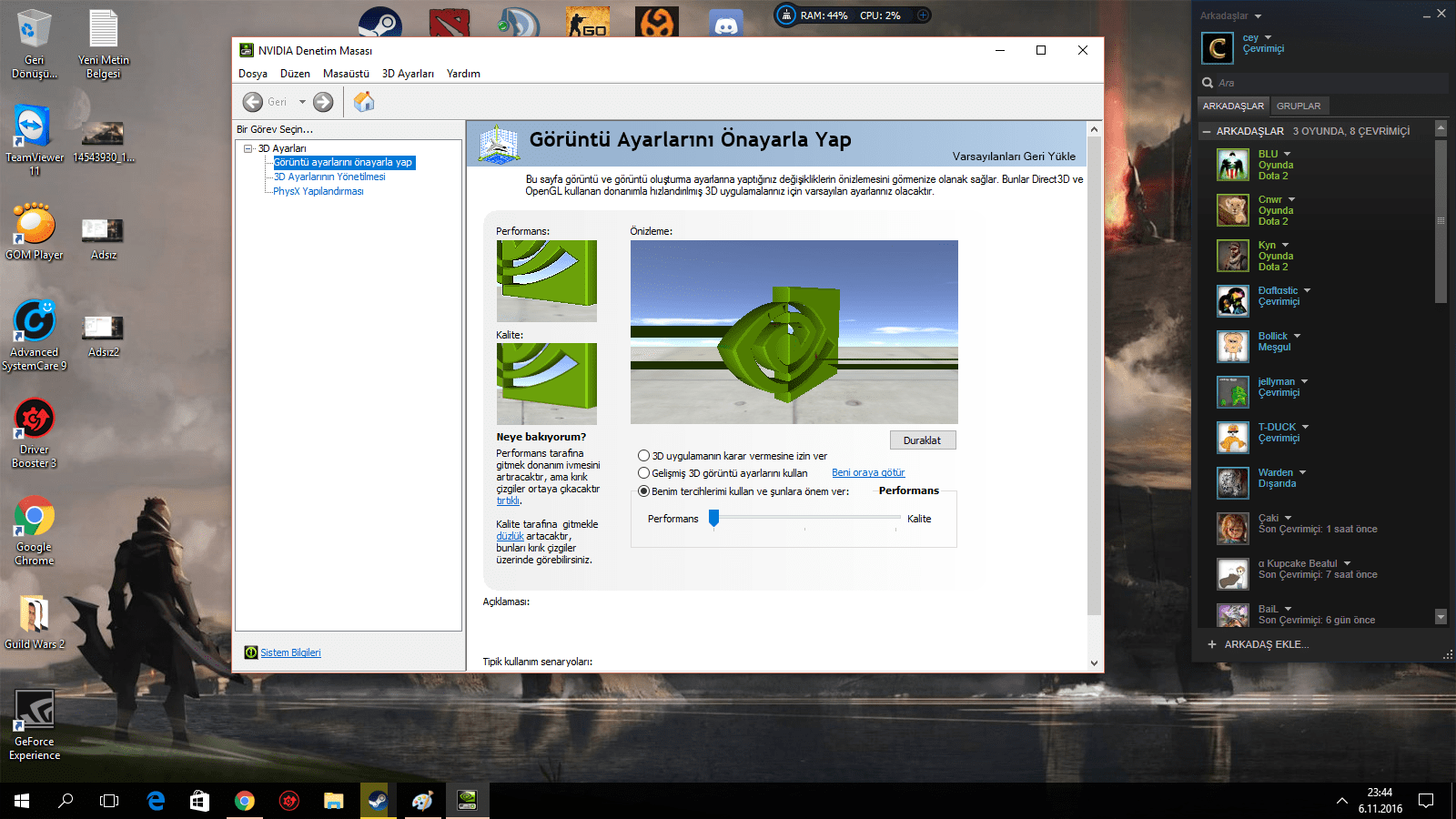
Task: Open the back history dropdown arrow
Action: coord(302,102)
